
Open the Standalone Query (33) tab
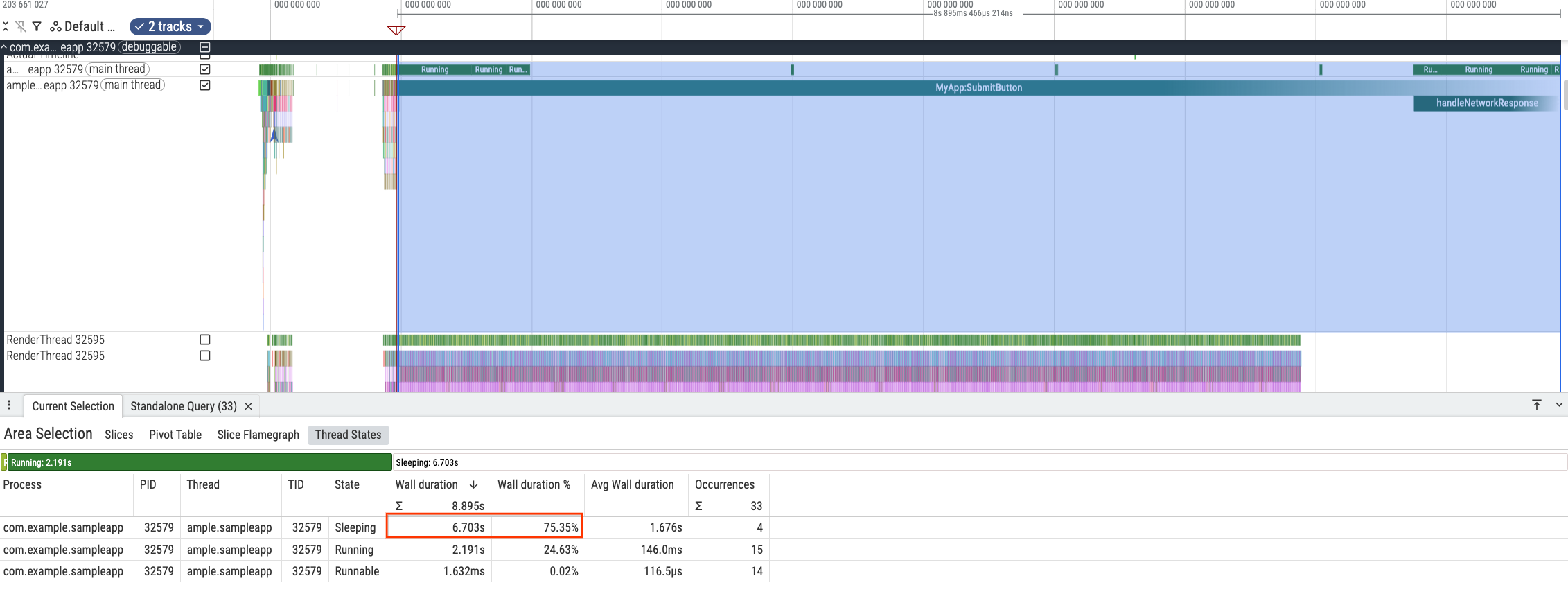click(184, 407)
